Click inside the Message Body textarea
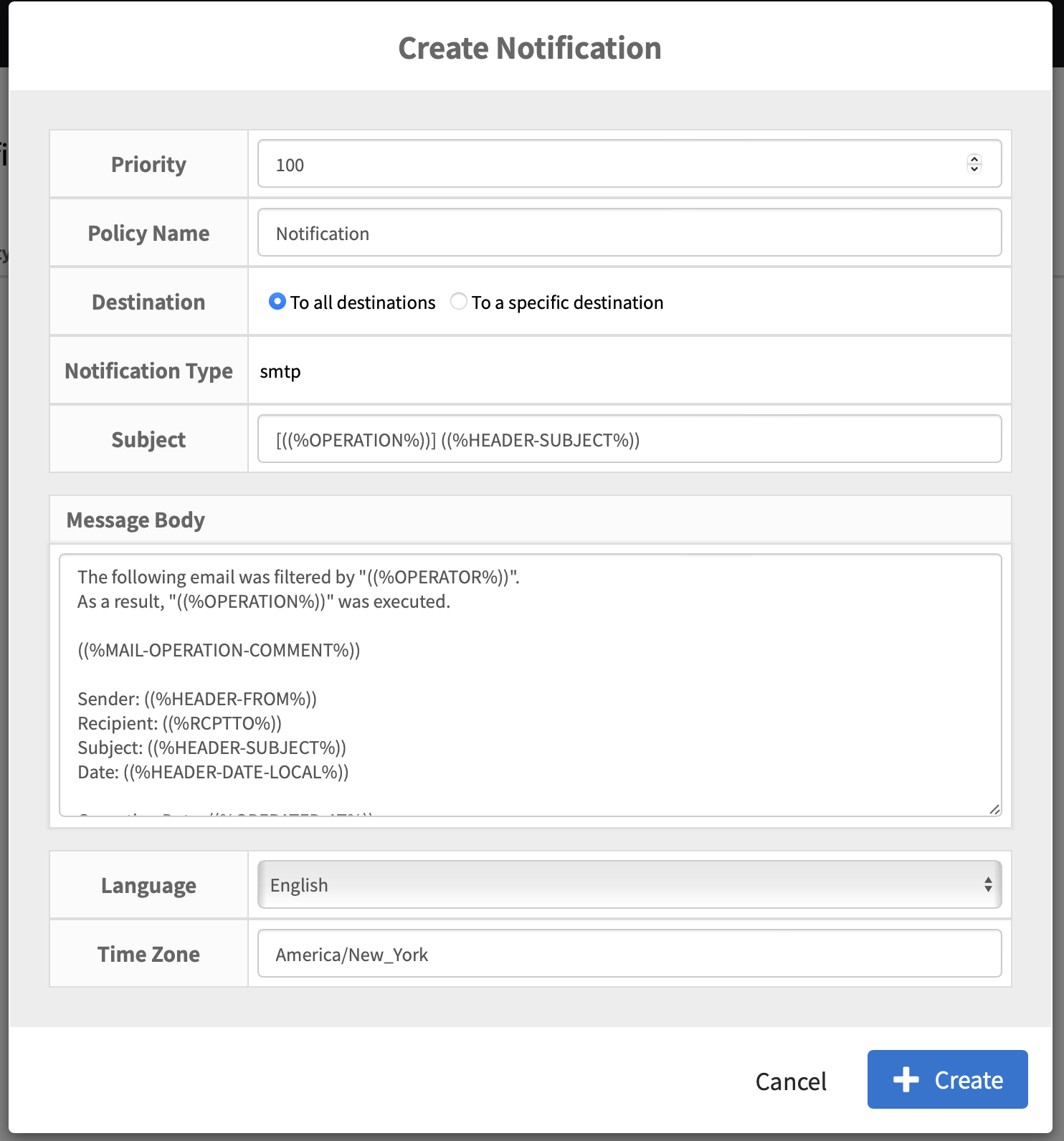The width and height of the screenshot is (1064, 1141). tap(531, 685)
